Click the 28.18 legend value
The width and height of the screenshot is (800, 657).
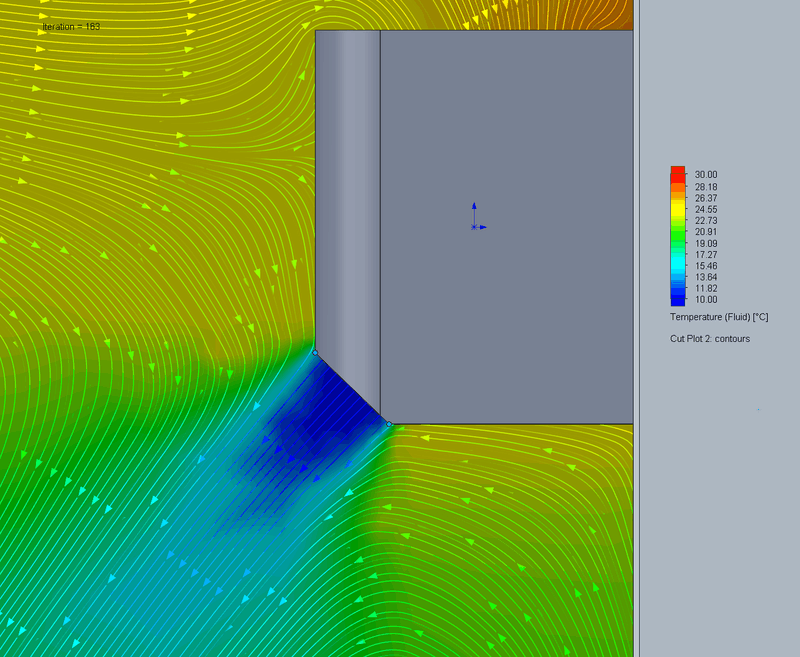point(706,187)
